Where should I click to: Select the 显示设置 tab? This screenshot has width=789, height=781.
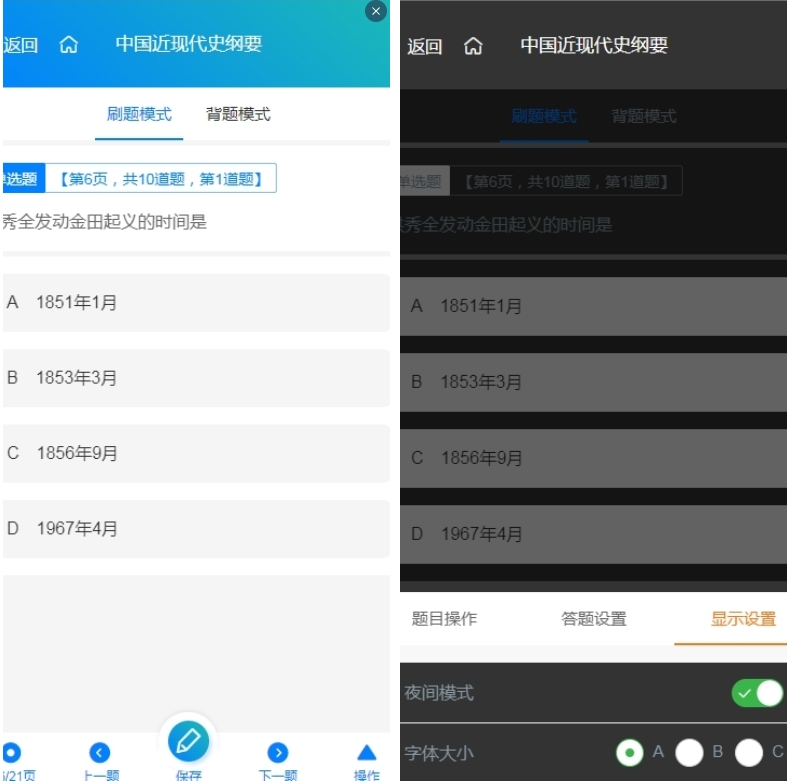coord(743,619)
